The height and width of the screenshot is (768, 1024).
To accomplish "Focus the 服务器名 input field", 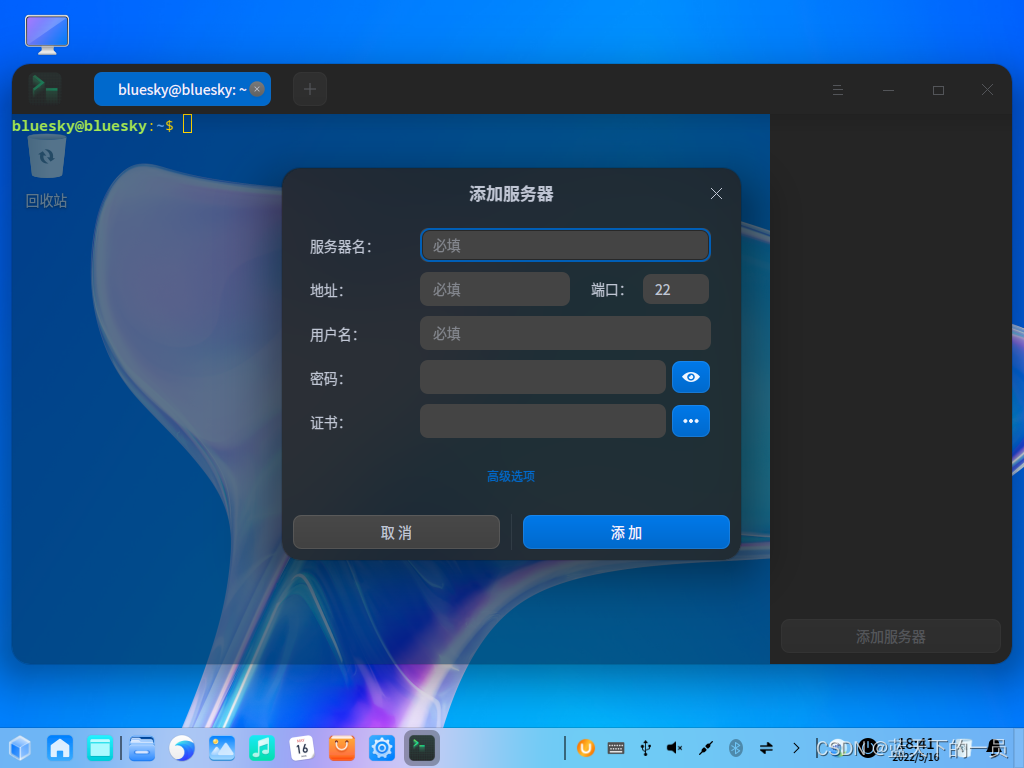I will coord(565,245).
